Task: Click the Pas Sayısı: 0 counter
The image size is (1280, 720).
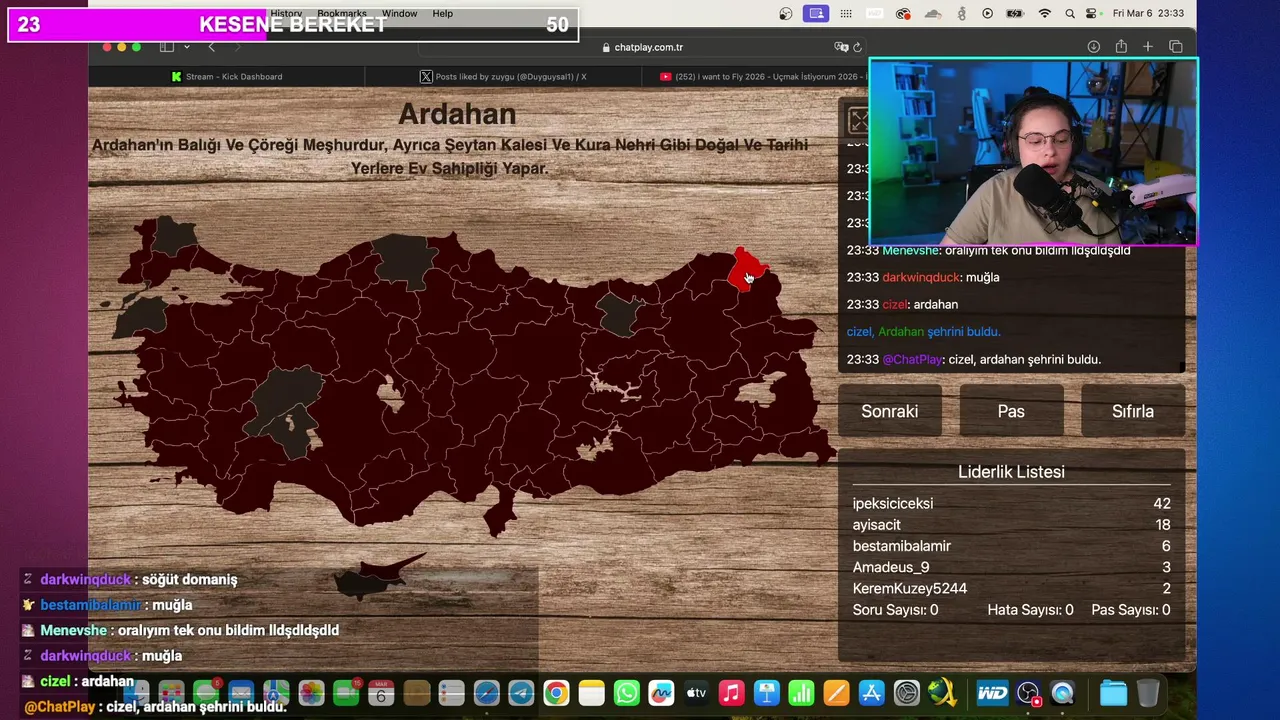Action: click(x=1131, y=610)
